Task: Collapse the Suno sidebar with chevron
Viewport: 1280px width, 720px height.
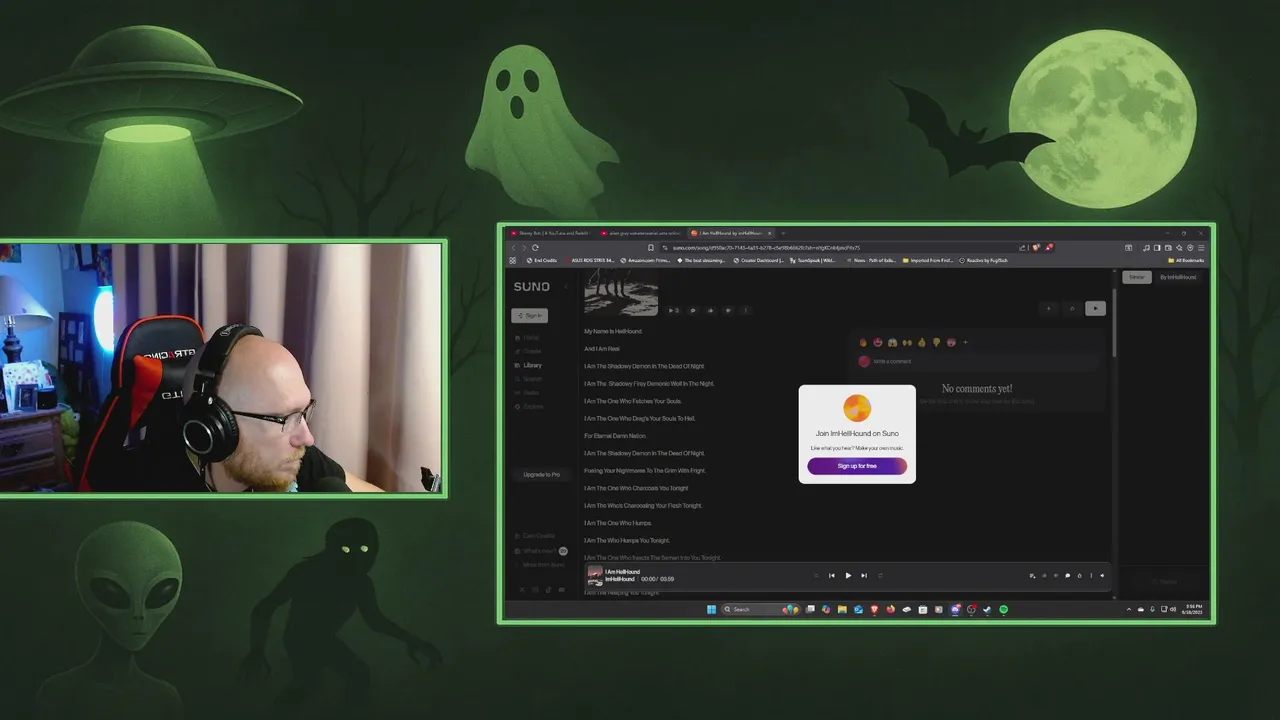Action: (x=566, y=287)
